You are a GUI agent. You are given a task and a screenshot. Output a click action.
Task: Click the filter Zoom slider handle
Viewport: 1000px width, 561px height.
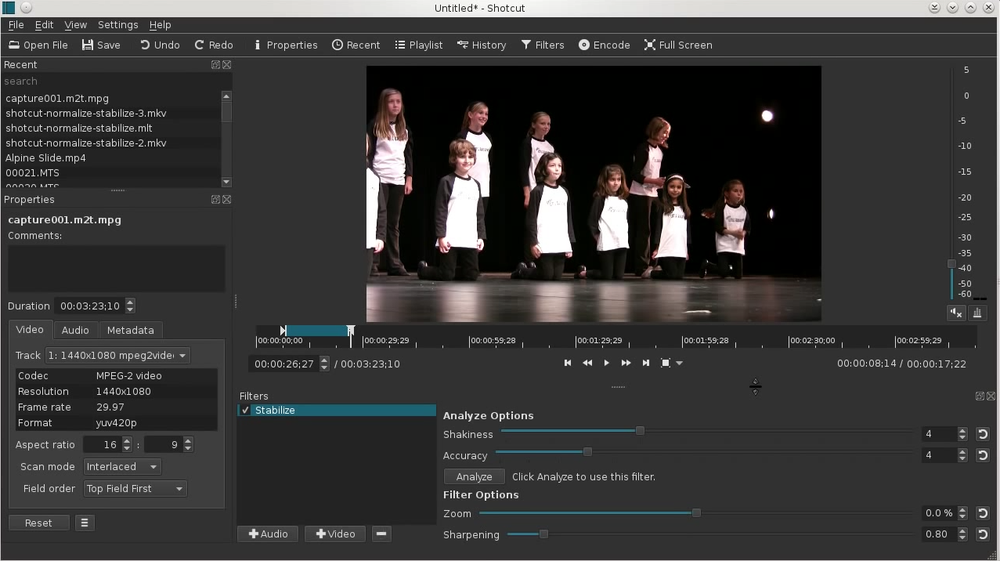tap(696, 513)
